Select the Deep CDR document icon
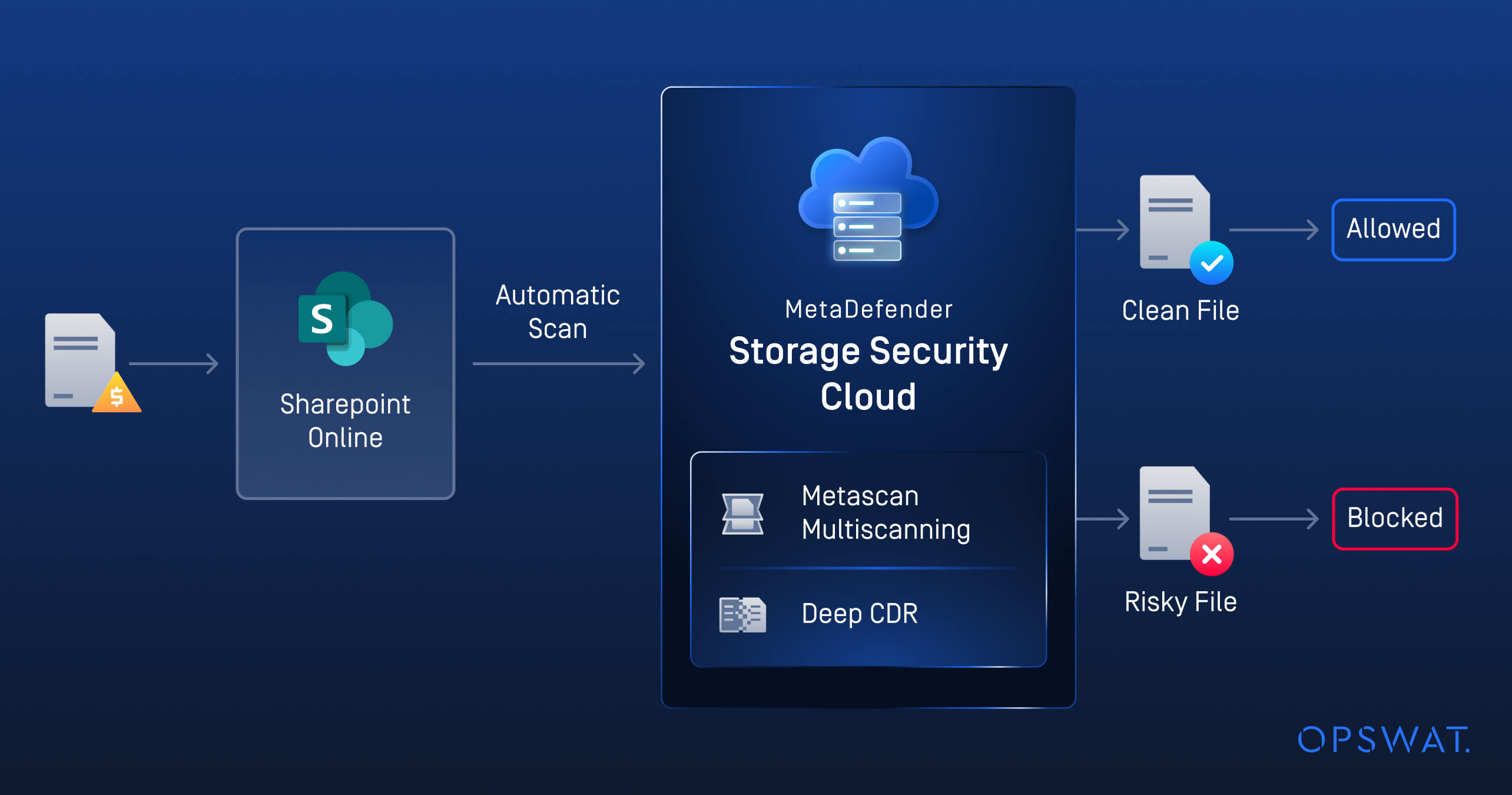The width and height of the screenshot is (1512, 795). coord(742,614)
